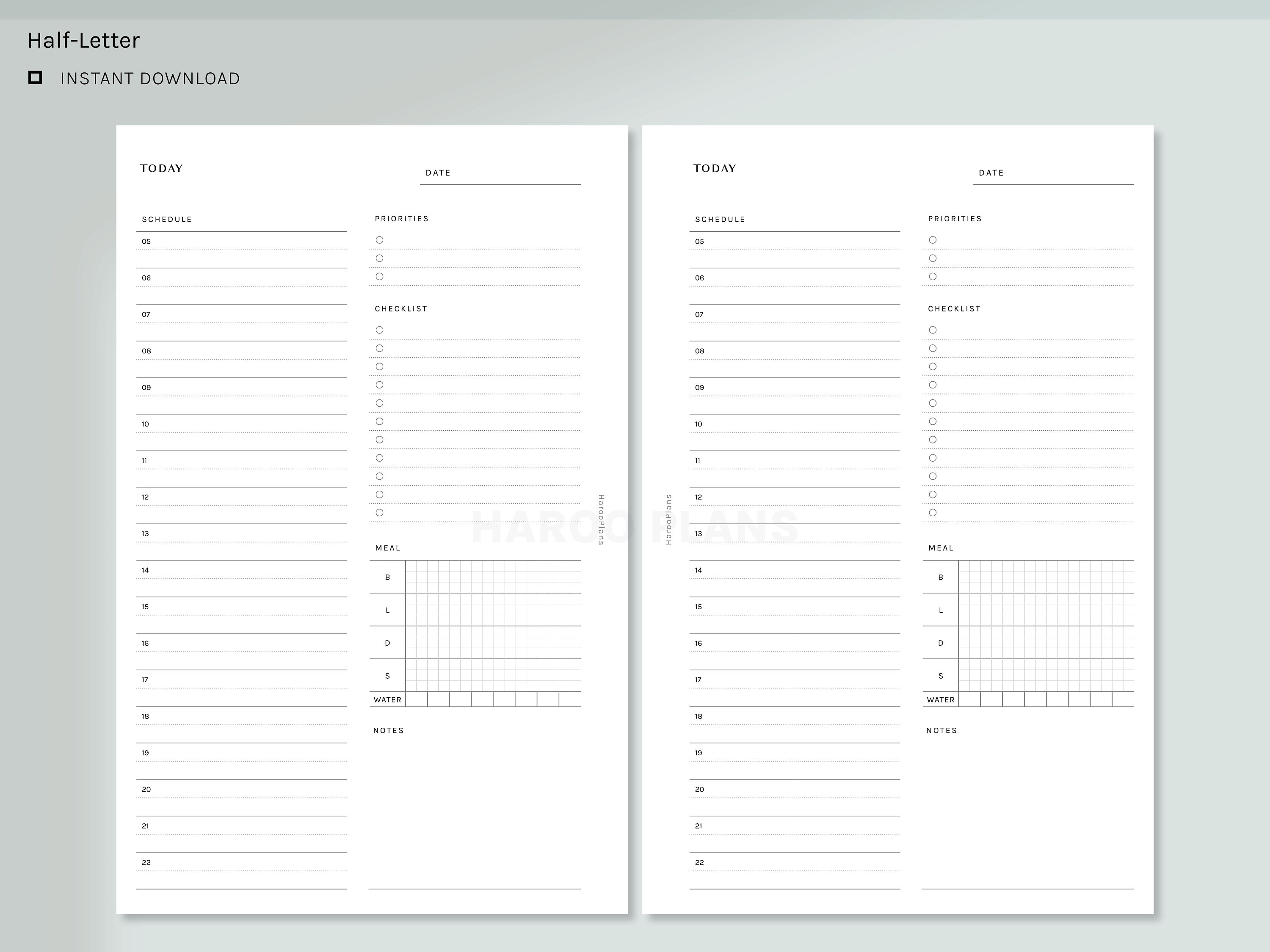The image size is (1270, 952).
Task: Click the "Half-Letter" heading text
Action: click(84, 40)
